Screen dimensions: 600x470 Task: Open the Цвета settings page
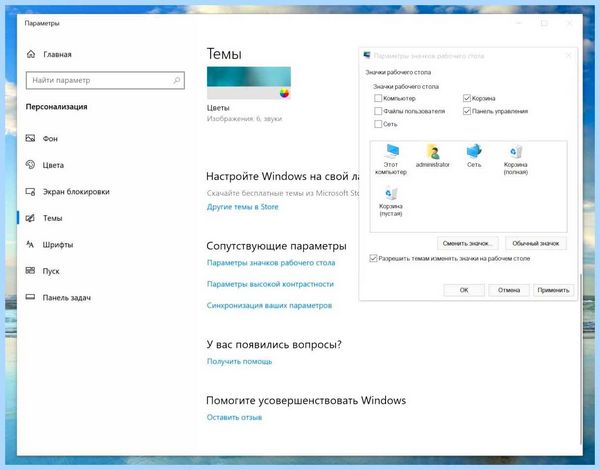point(53,165)
